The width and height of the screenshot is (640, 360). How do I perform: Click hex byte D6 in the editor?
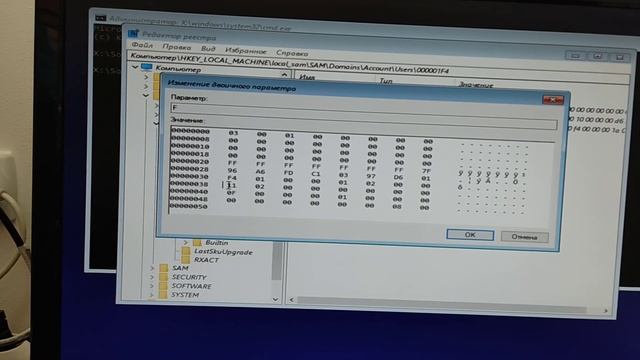[x=398, y=177]
